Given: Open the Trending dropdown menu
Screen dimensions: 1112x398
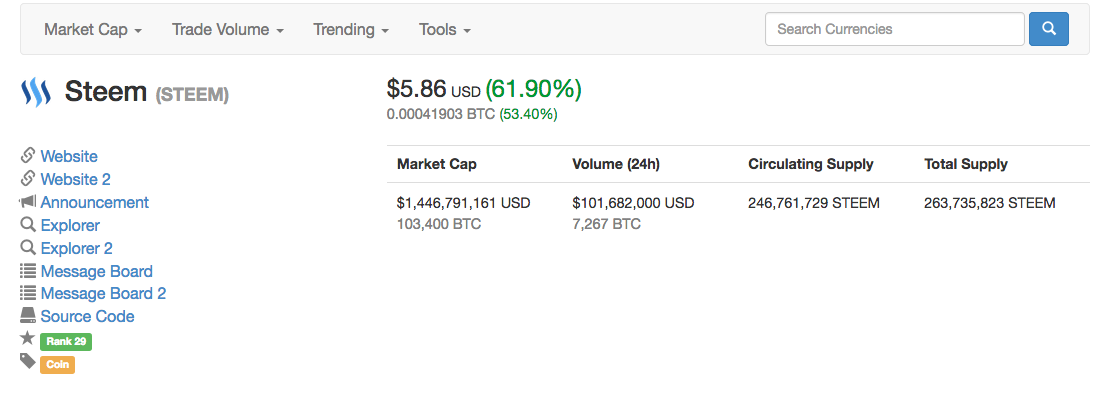Looking at the screenshot, I should click(351, 30).
